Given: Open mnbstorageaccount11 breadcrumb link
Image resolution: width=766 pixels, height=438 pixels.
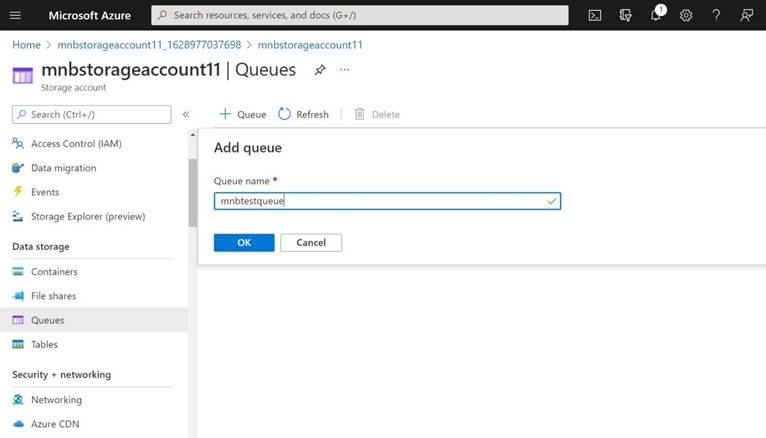Looking at the screenshot, I should [310, 45].
